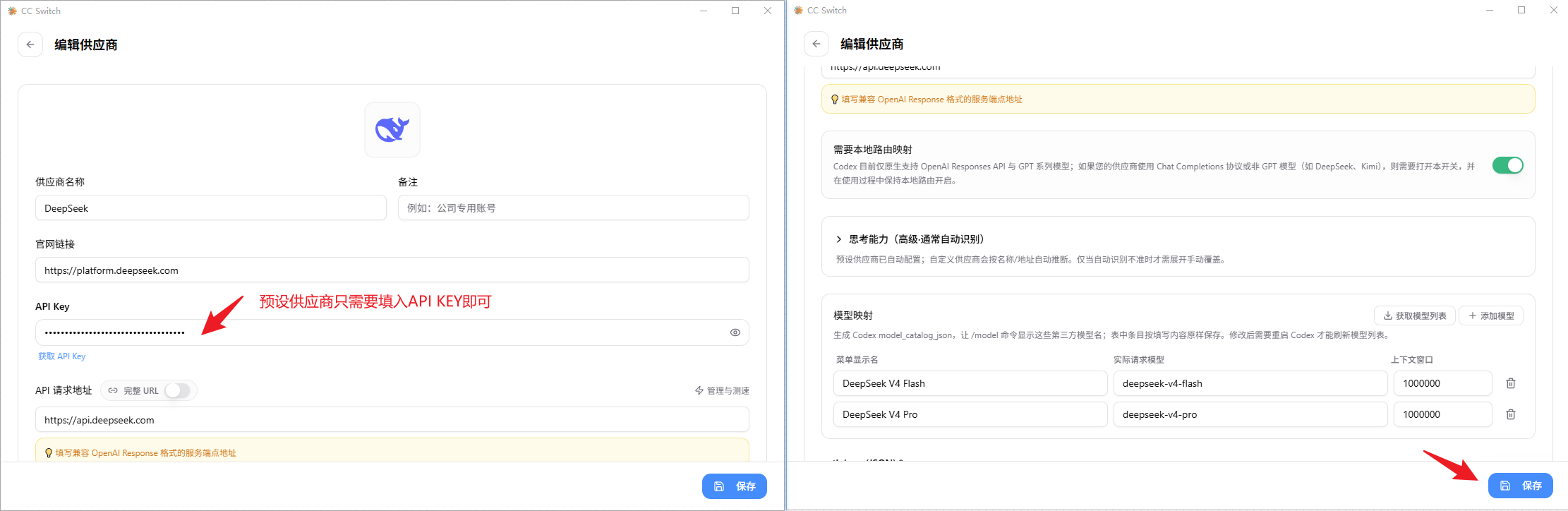Edit menu display name DeepSeek V4 Flash
Image resolution: width=1568 pixels, height=511 pixels.
(x=970, y=383)
